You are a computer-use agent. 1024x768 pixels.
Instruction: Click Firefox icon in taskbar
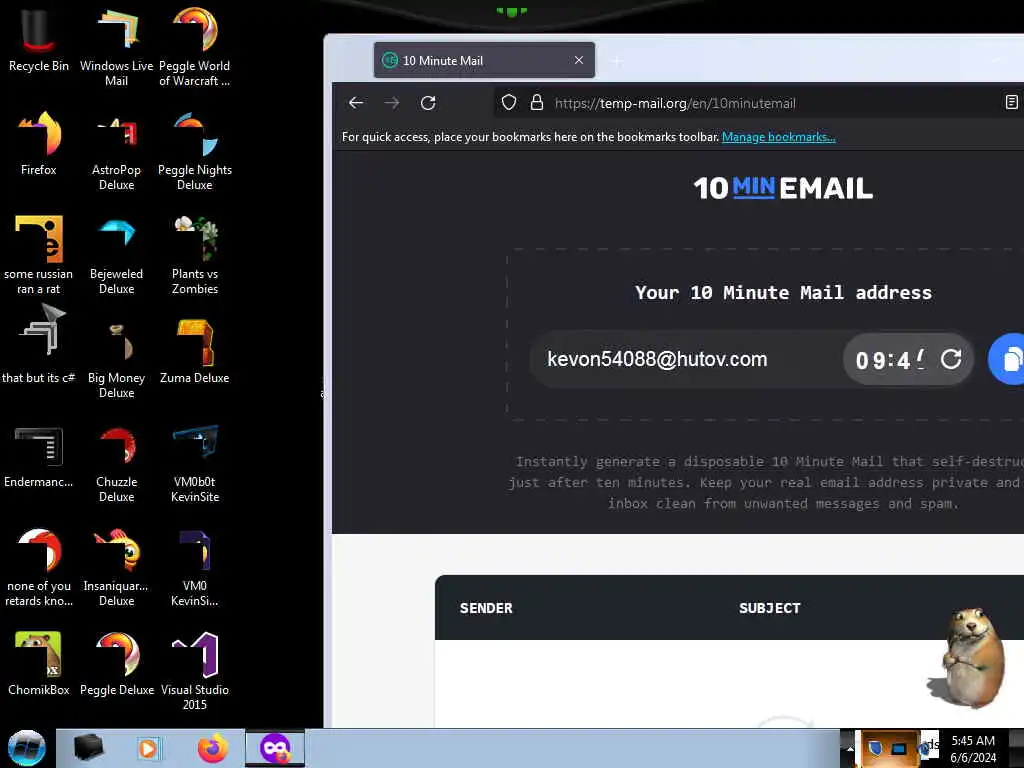[x=213, y=748]
